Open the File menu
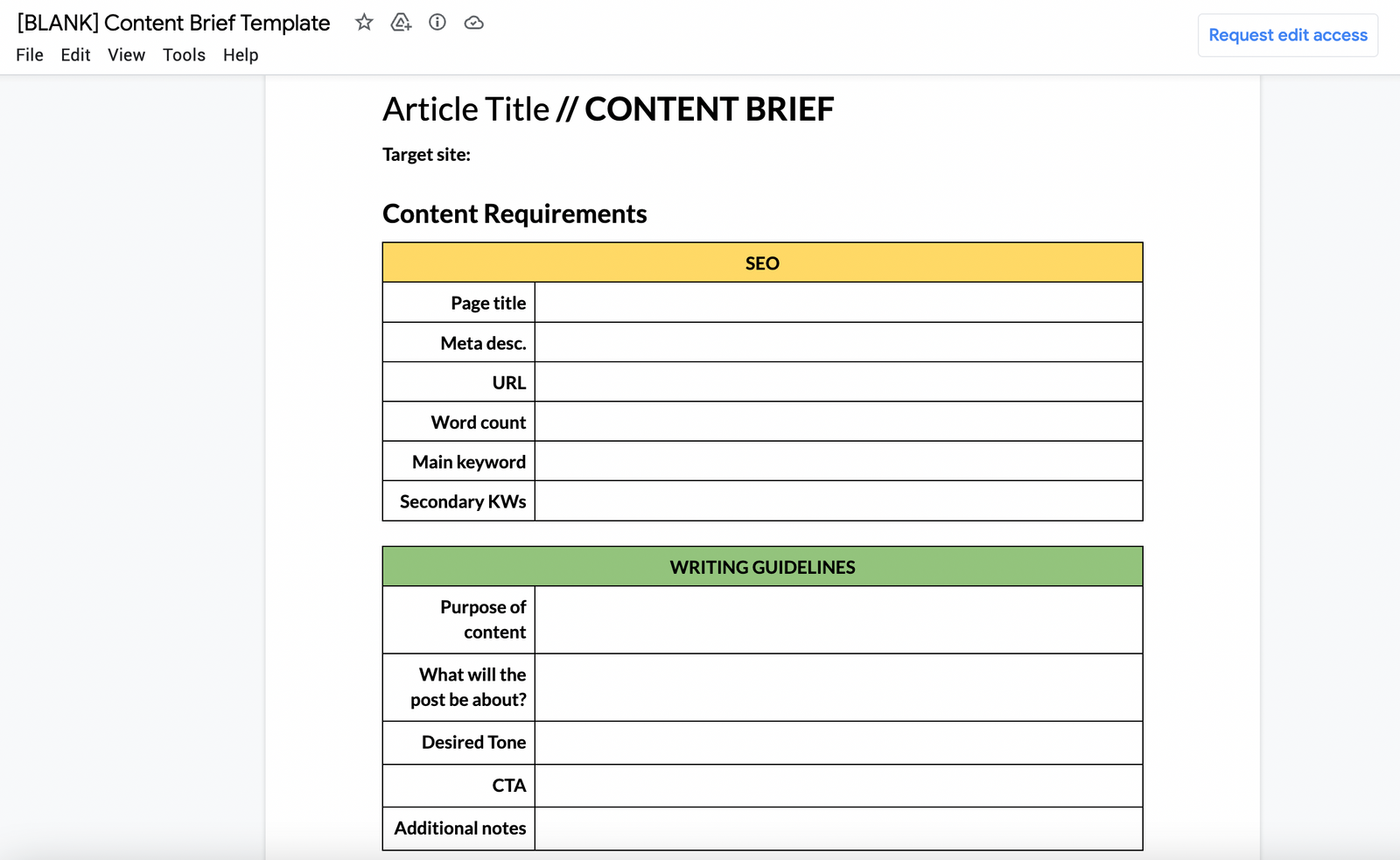Image resolution: width=1400 pixels, height=860 pixels. point(29,54)
